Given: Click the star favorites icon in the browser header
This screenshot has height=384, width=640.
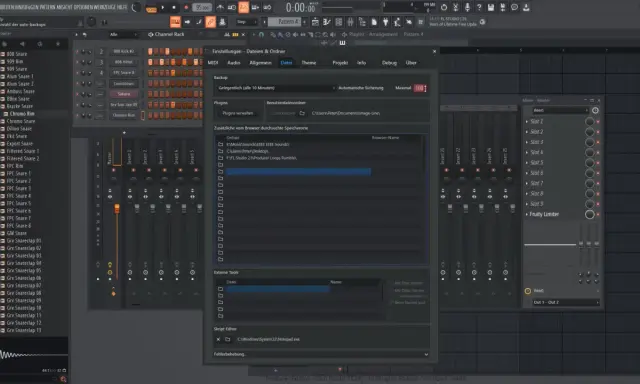Looking at the screenshot, I should pos(58,44).
